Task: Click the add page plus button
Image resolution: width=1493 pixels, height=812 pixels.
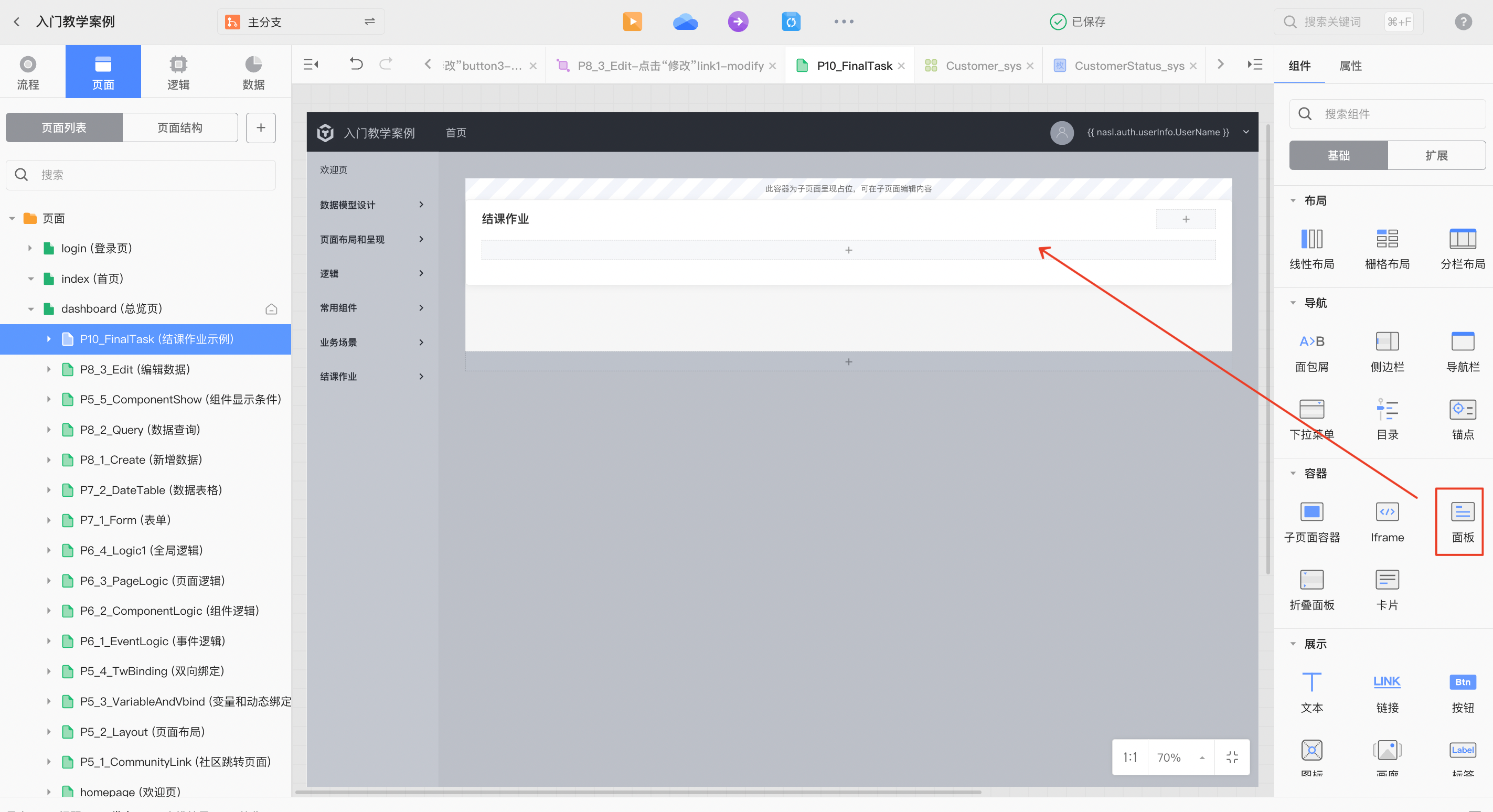Action: [x=261, y=127]
